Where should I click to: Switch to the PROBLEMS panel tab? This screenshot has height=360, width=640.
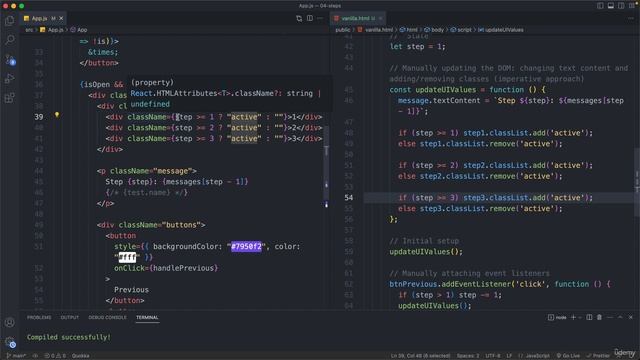click(x=39, y=317)
